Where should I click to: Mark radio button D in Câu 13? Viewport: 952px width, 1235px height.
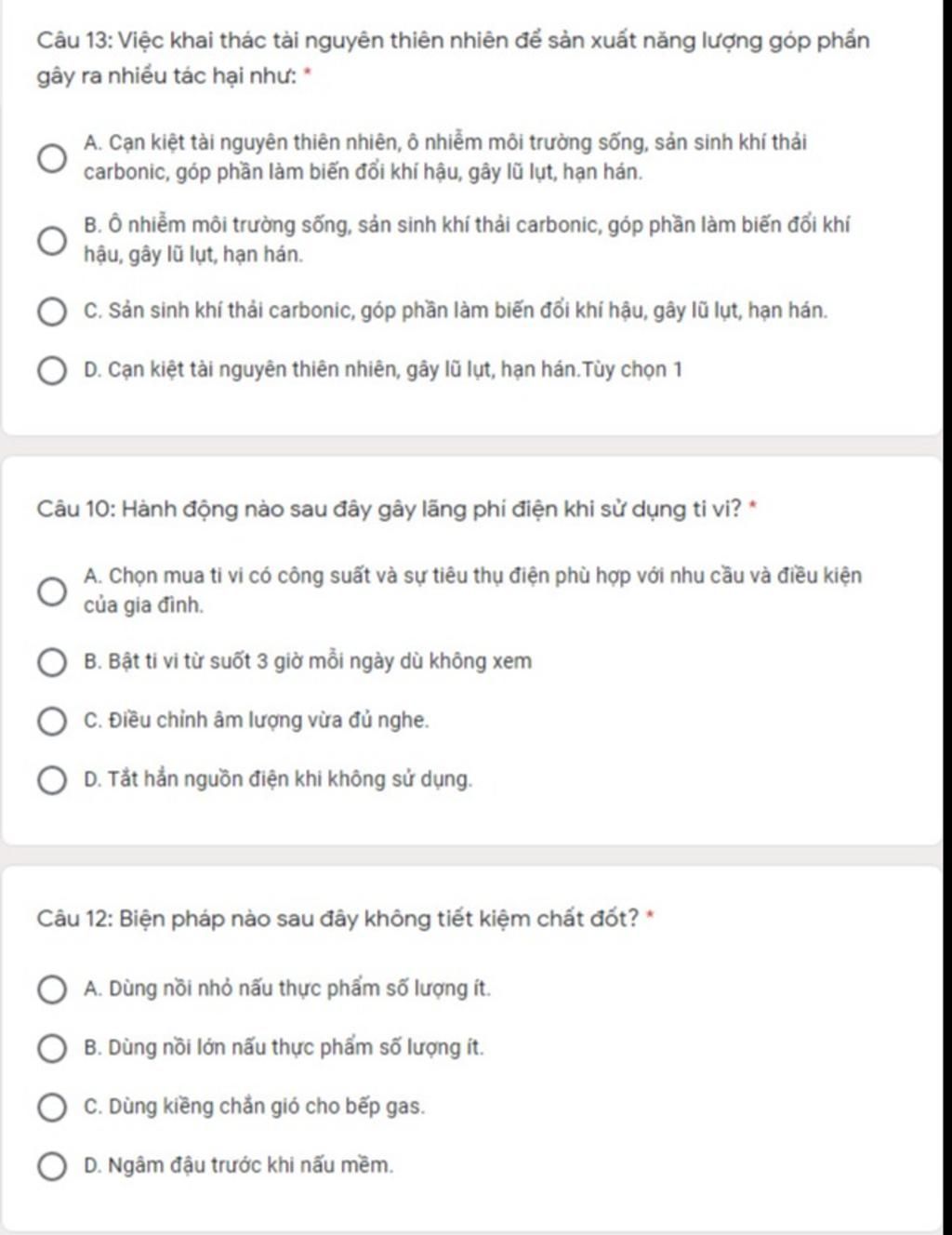[x=51, y=371]
